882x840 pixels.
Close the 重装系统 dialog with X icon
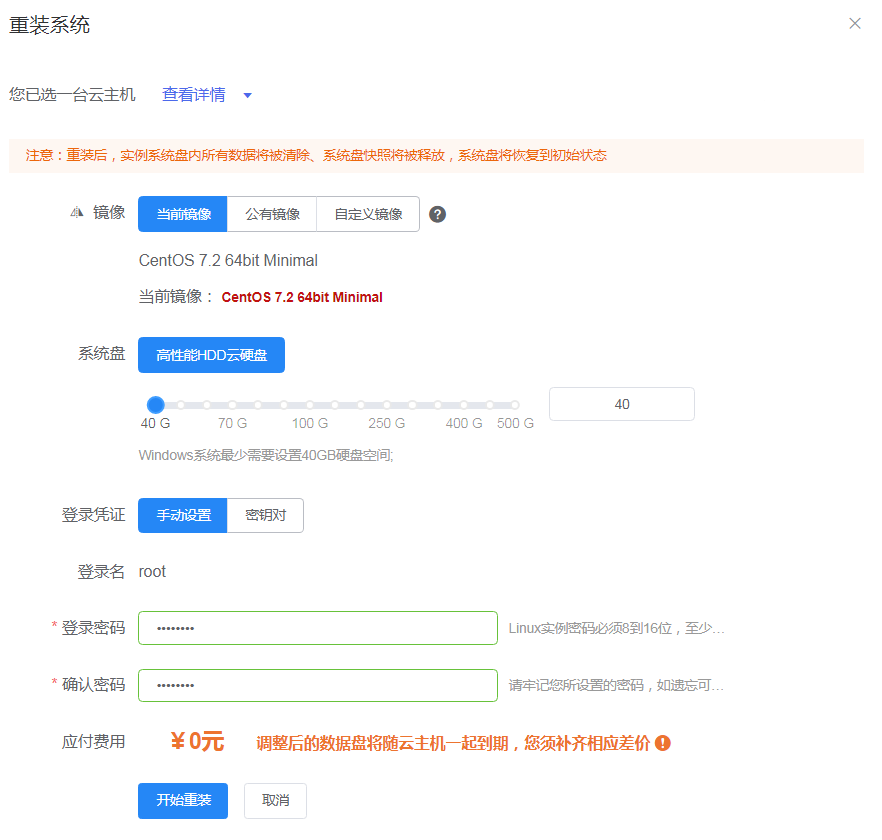point(855,23)
